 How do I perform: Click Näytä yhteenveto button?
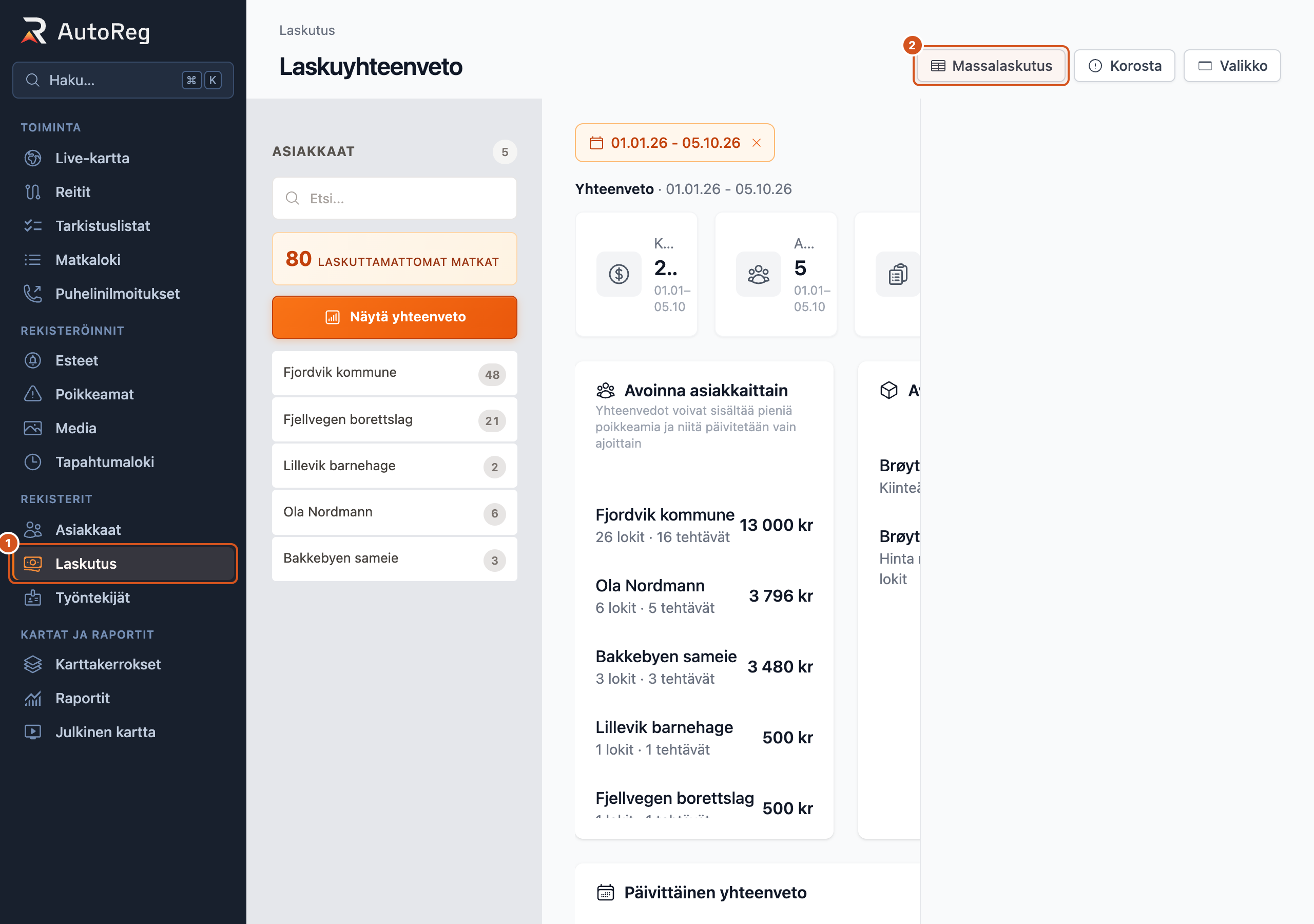pos(394,317)
